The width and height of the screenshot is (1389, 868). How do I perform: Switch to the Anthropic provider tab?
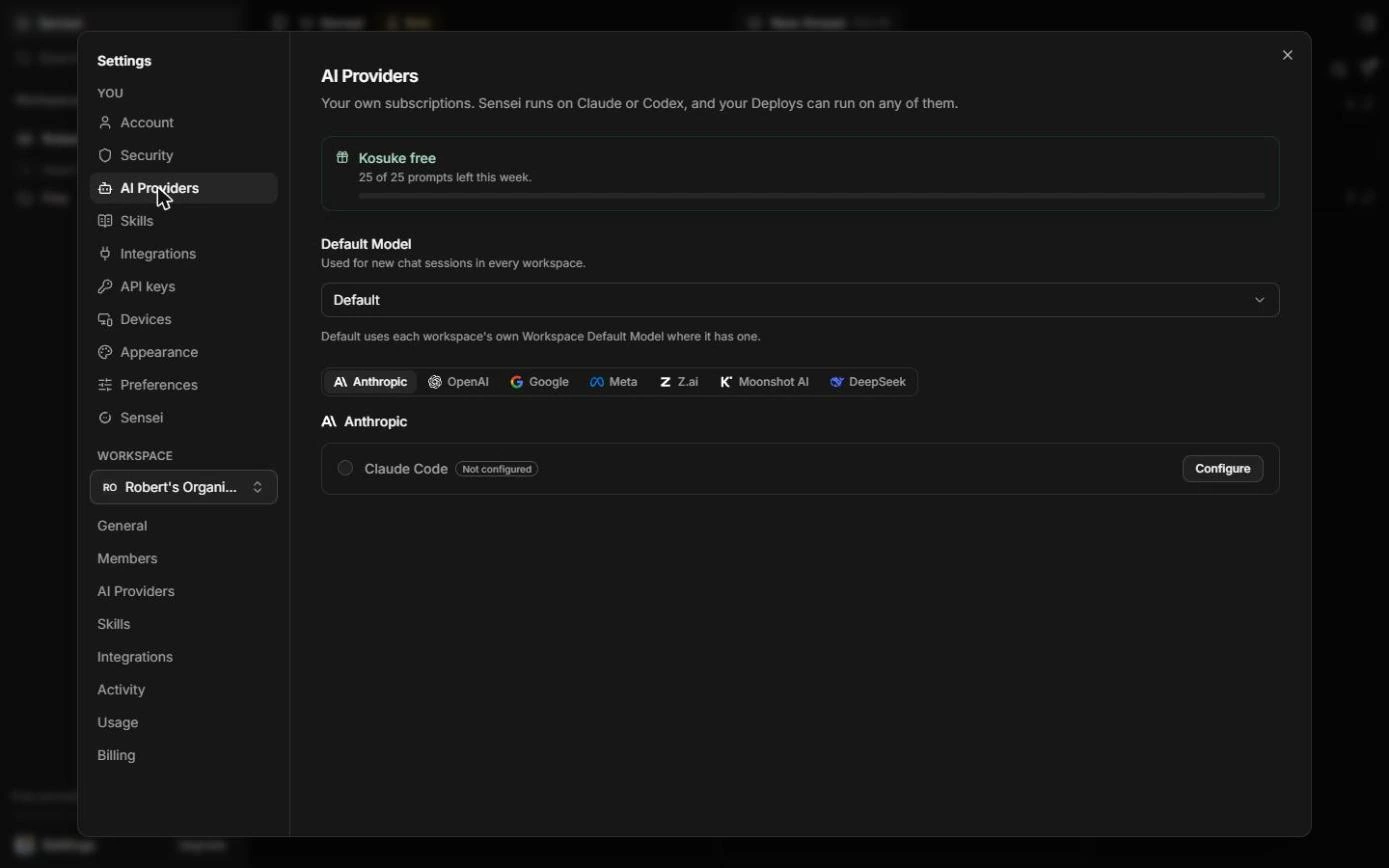pyautogui.click(x=370, y=382)
